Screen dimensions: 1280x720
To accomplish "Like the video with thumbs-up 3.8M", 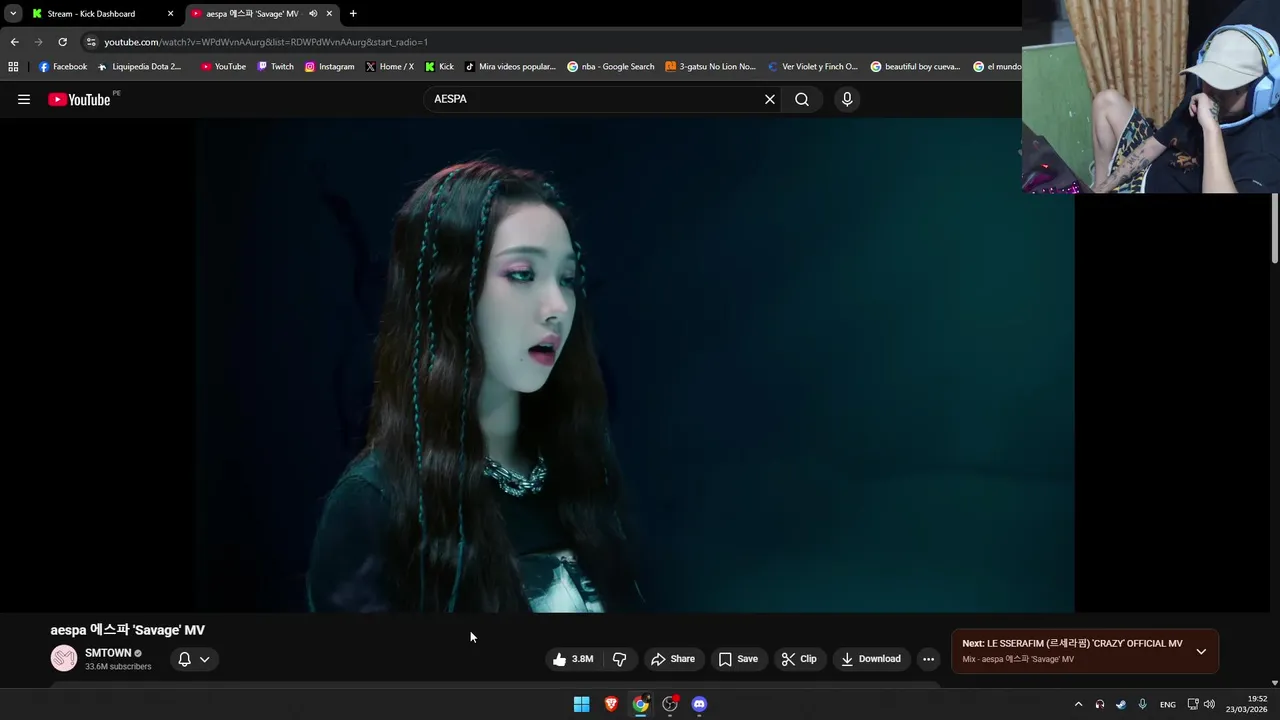I will (x=573, y=659).
